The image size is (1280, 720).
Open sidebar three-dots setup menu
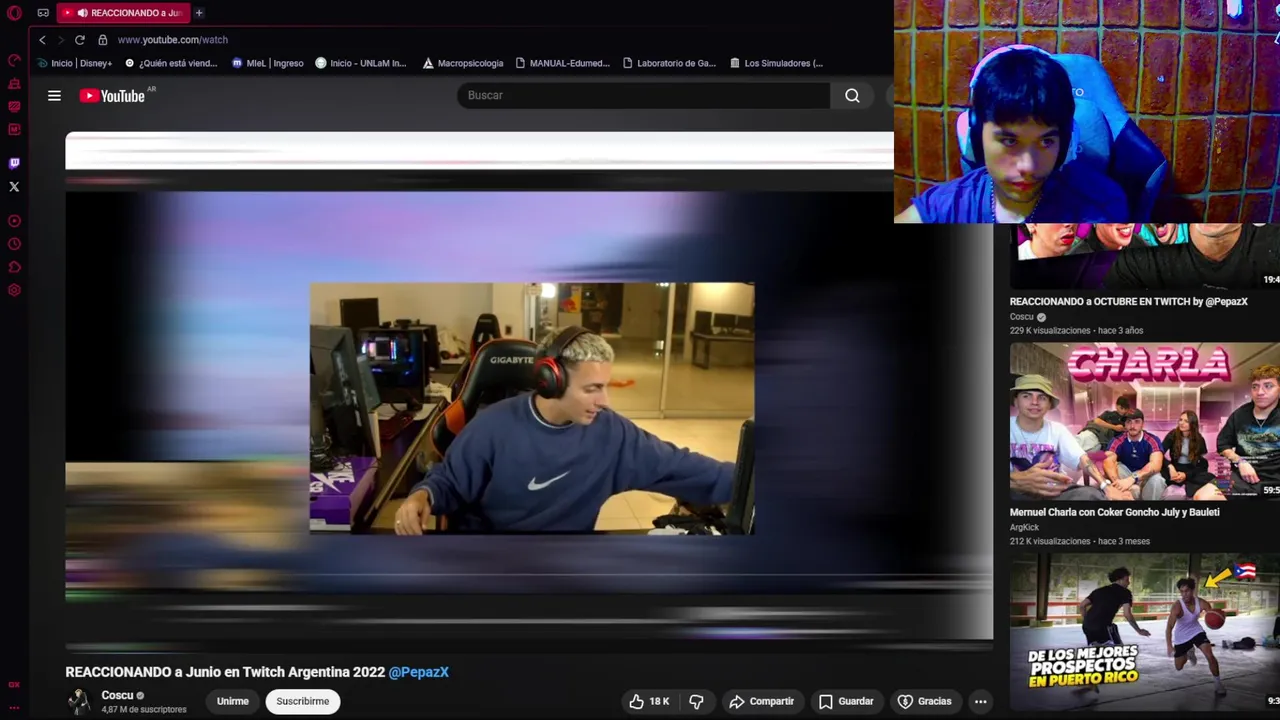pos(14,707)
